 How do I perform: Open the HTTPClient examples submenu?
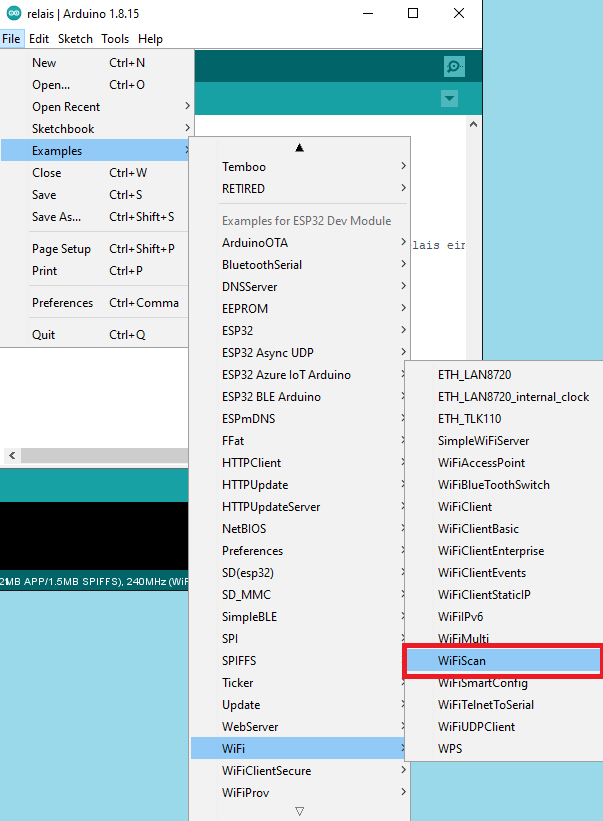[298, 463]
